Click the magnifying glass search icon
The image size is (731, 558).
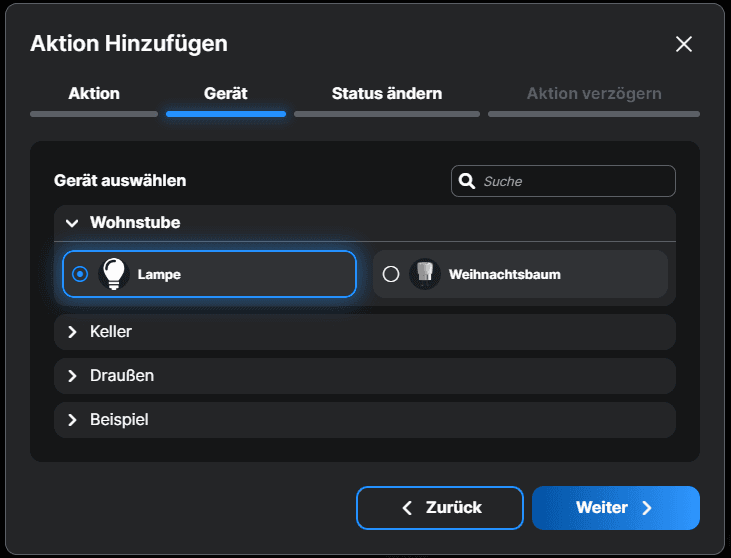pyautogui.click(x=467, y=181)
